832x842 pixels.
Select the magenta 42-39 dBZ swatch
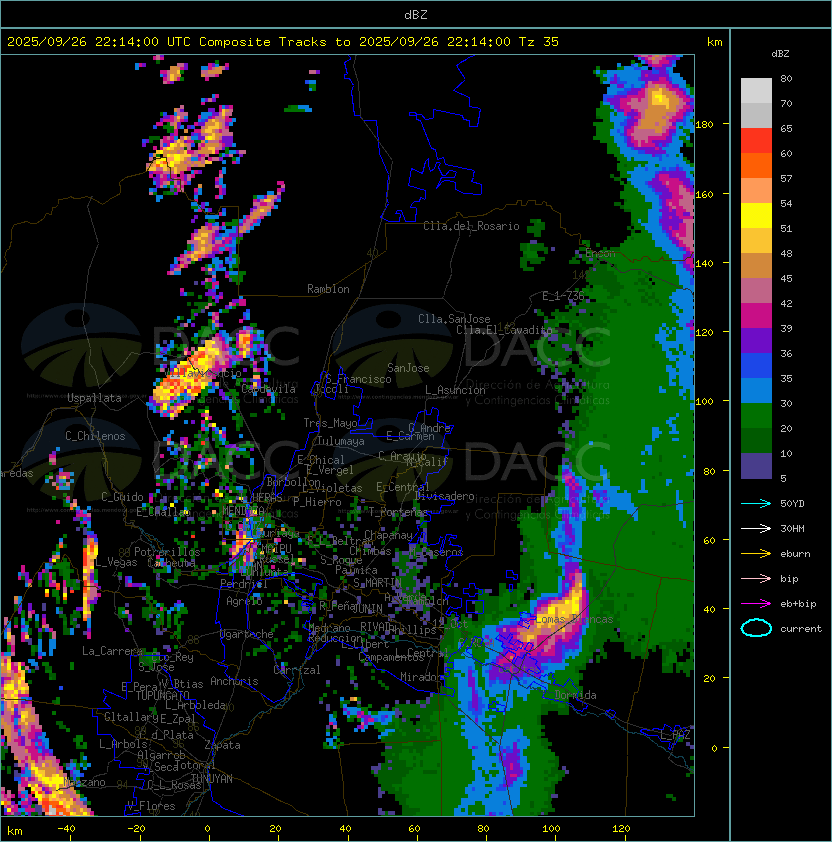pos(756,316)
